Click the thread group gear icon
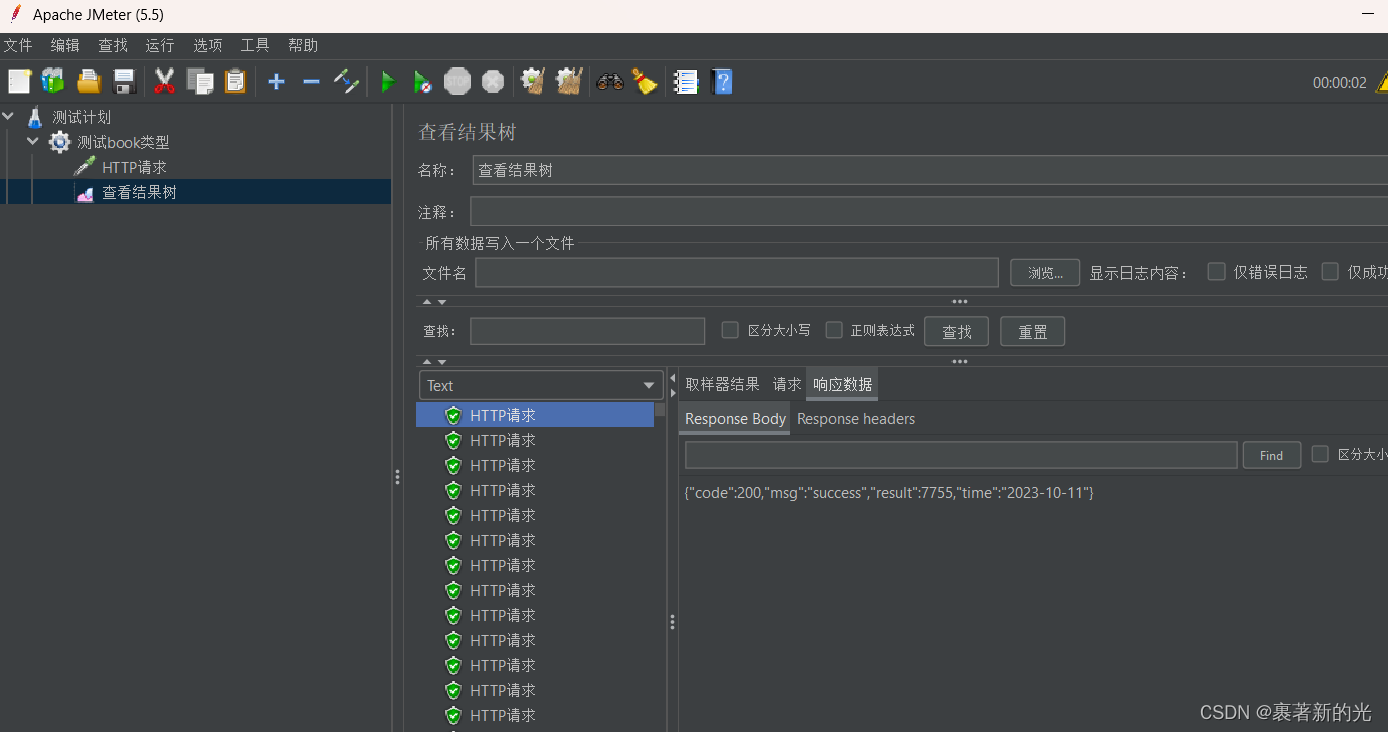 point(60,142)
